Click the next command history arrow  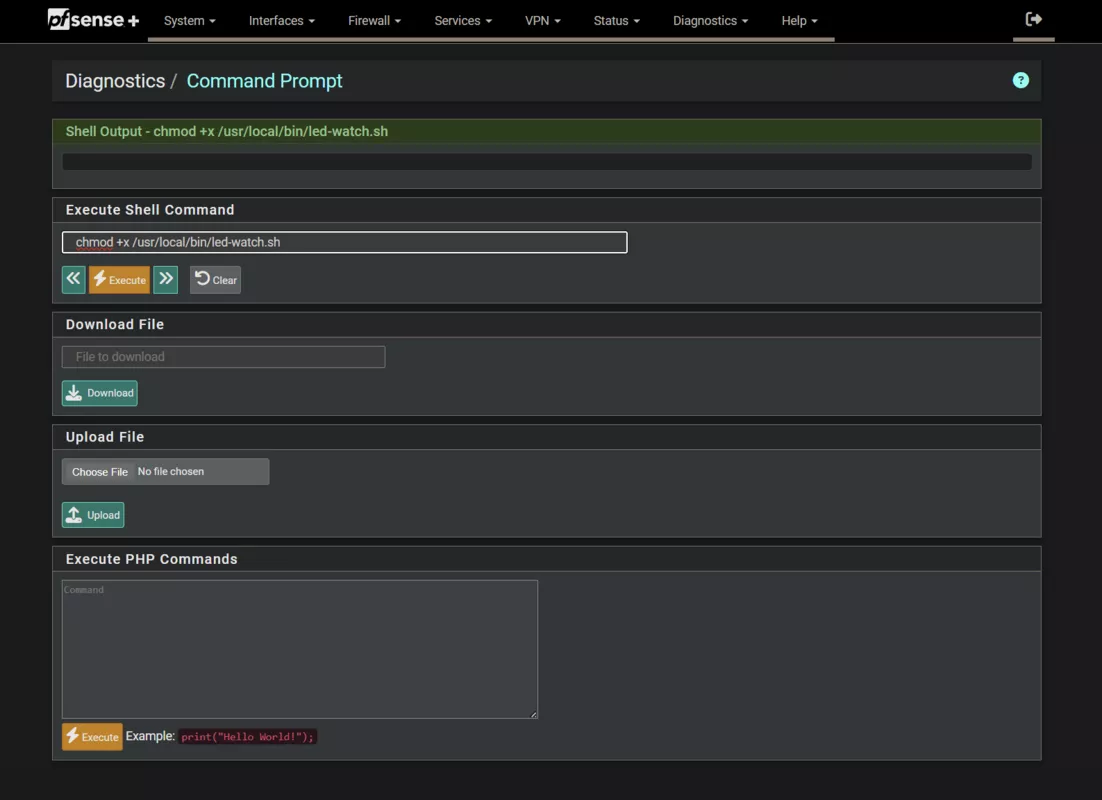165,279
